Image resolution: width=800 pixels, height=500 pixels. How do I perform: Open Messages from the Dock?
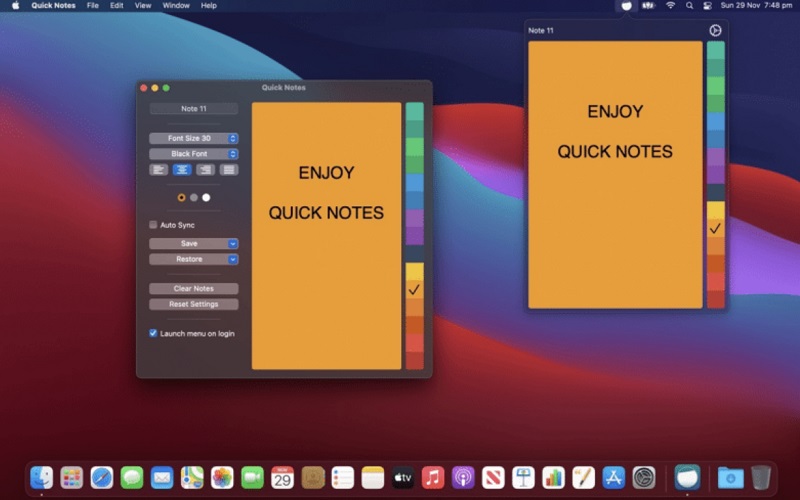(x=132, y=478)
